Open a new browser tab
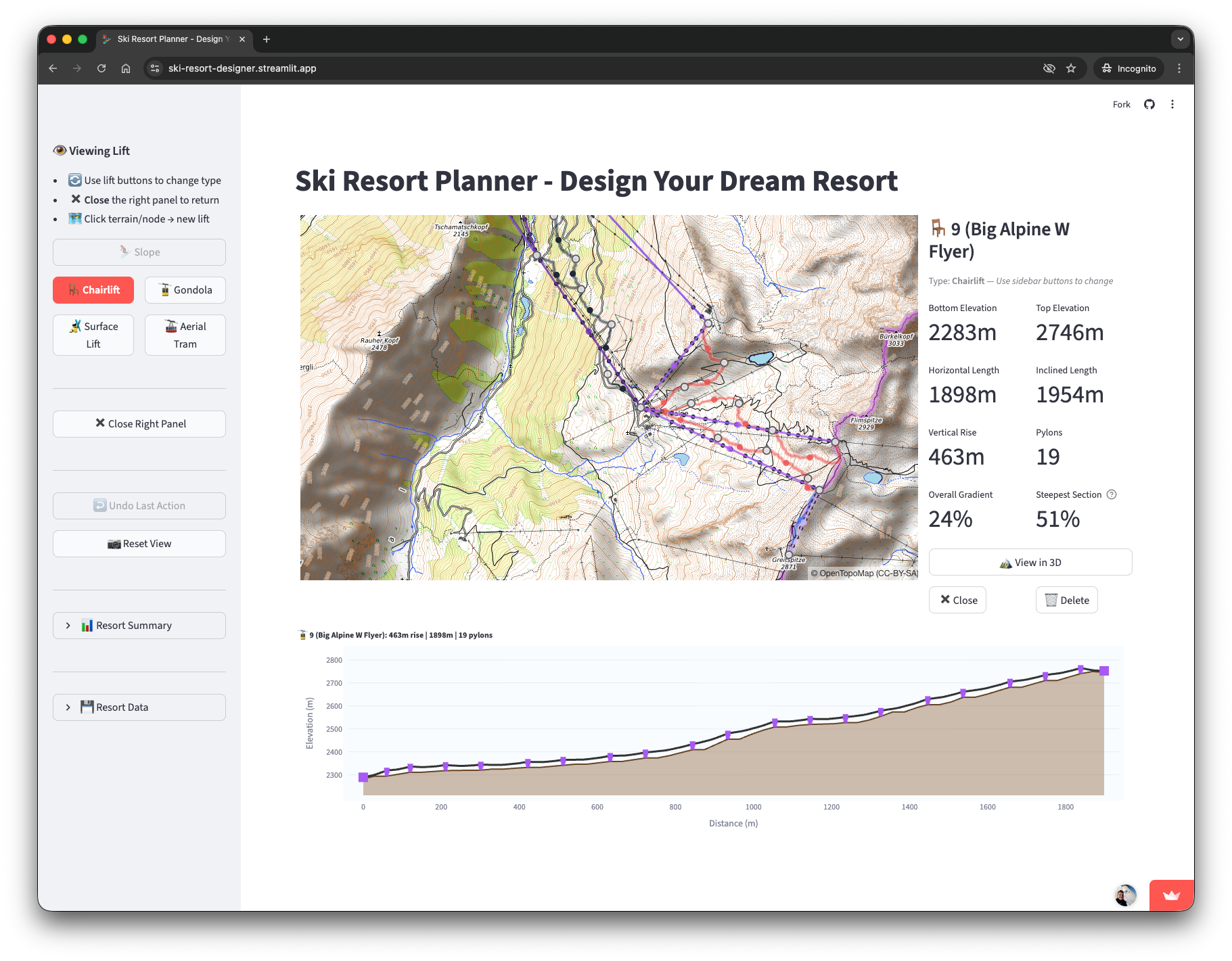1232x961 pixels. 267,39
